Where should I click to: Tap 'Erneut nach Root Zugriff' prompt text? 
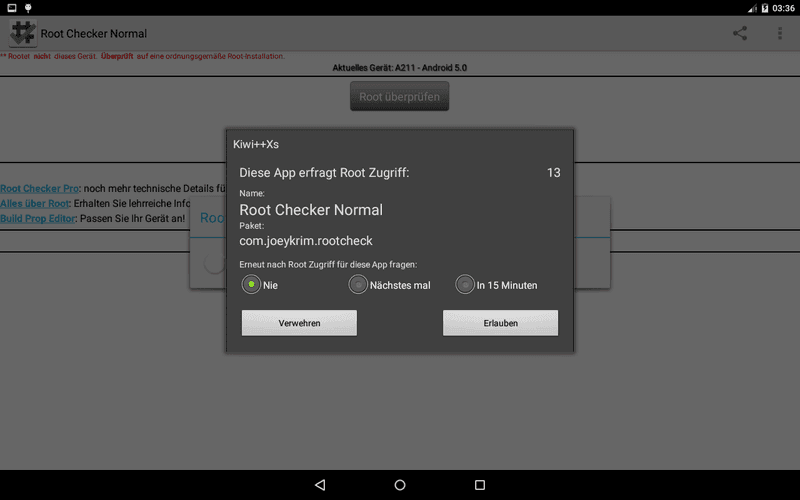pos(328,264)
